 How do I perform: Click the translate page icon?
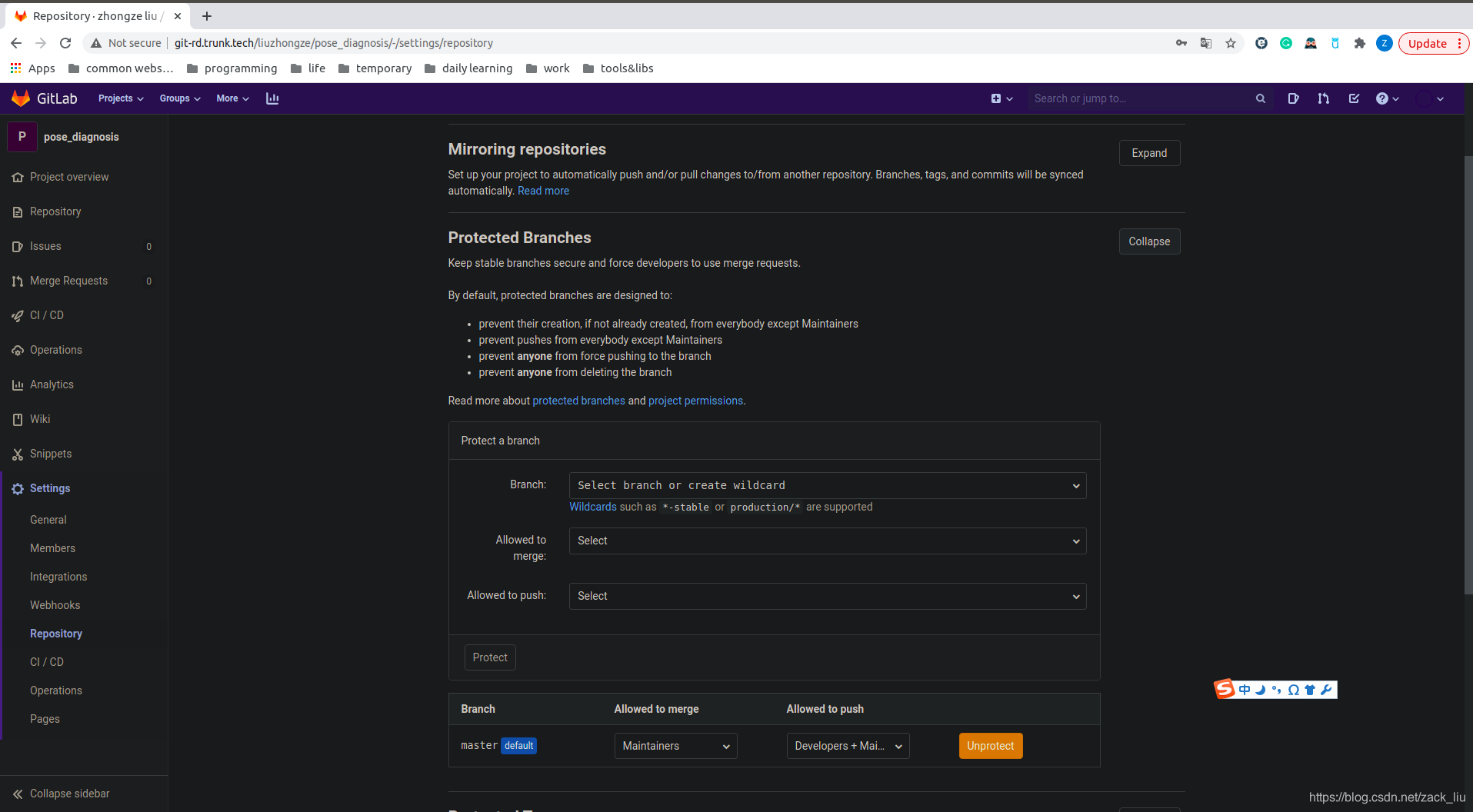tap(1206, 43)
